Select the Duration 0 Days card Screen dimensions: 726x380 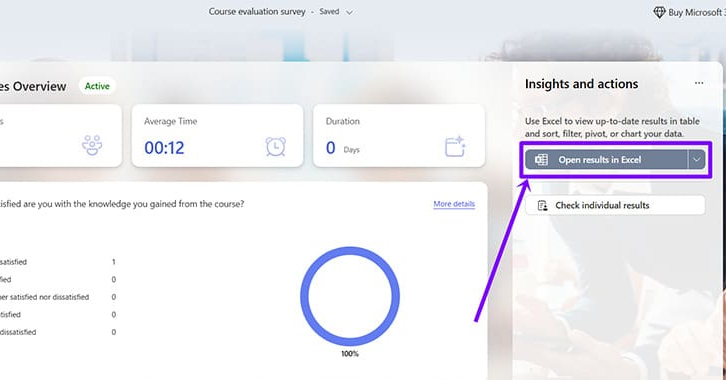pos(399,136)
